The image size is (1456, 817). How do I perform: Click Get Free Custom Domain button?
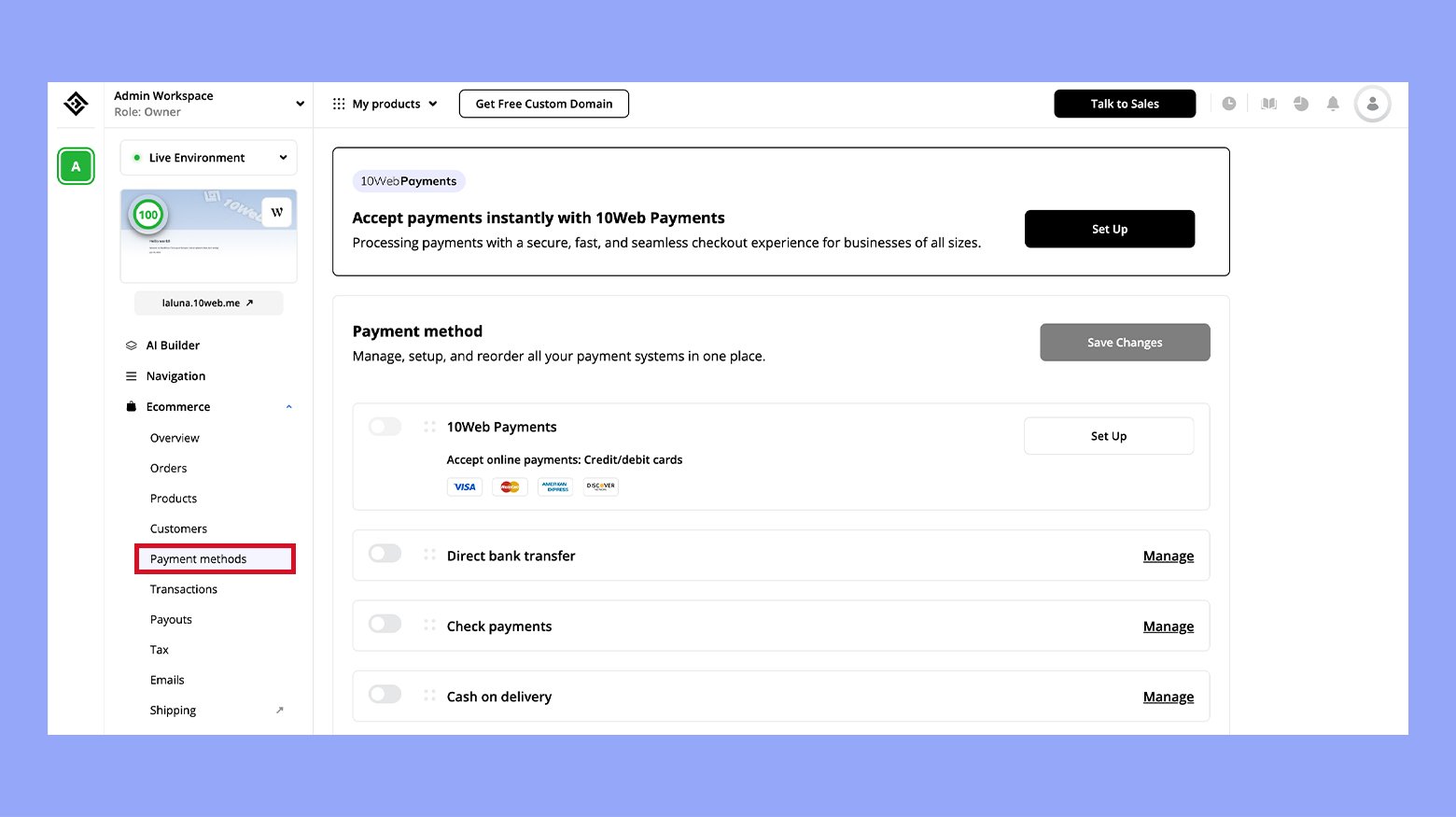tap(544, 104)
